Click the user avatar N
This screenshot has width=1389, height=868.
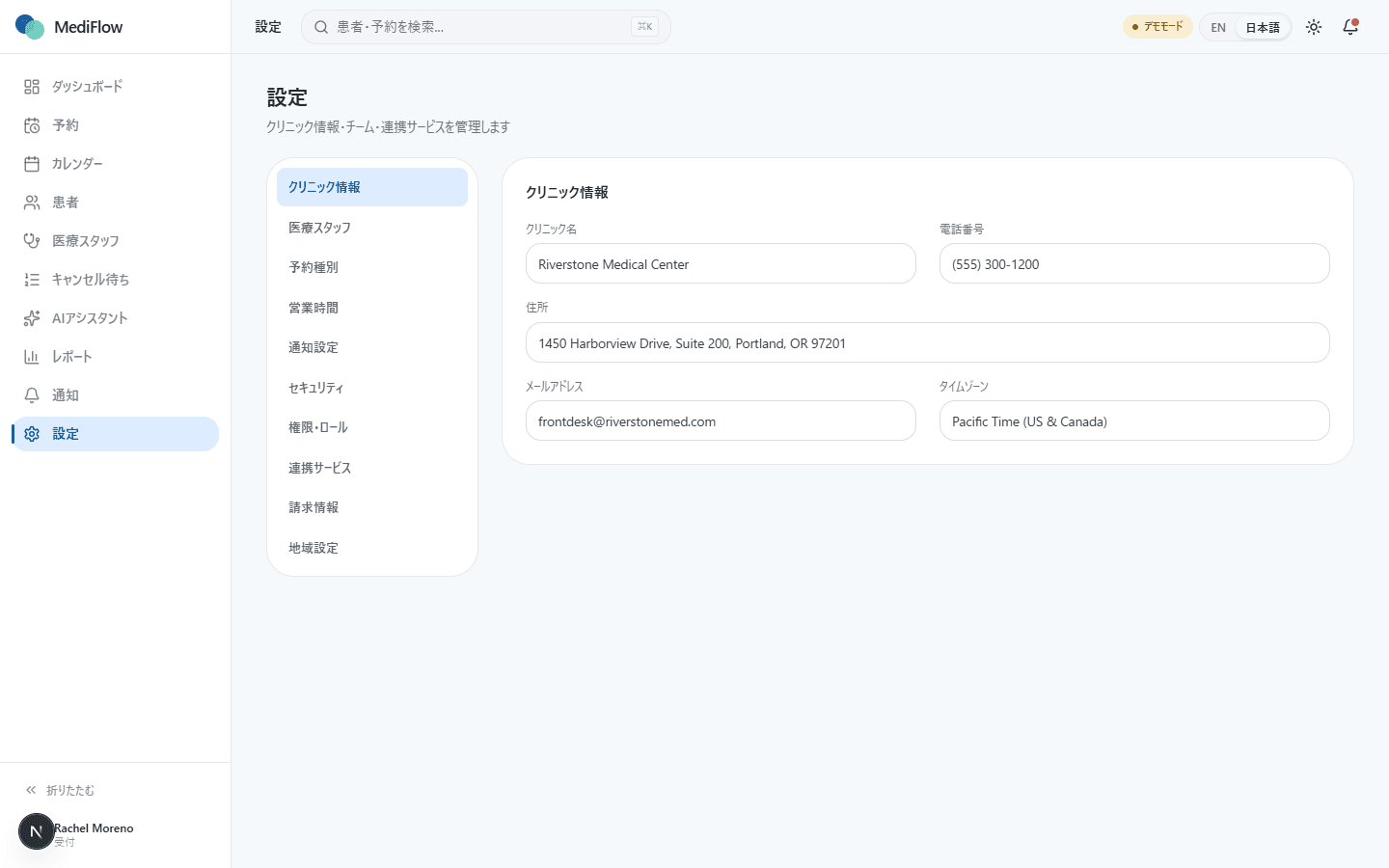tap(37, 831)
